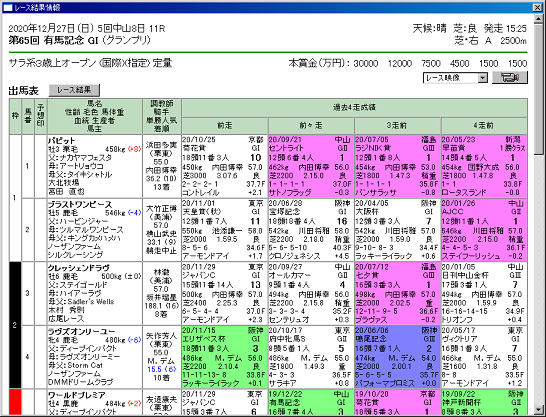The width and height of the screenshot is (546, 417).
Task: Open the 20/11/15 エリザベス杯 result cell
Action: coord(225,357)
